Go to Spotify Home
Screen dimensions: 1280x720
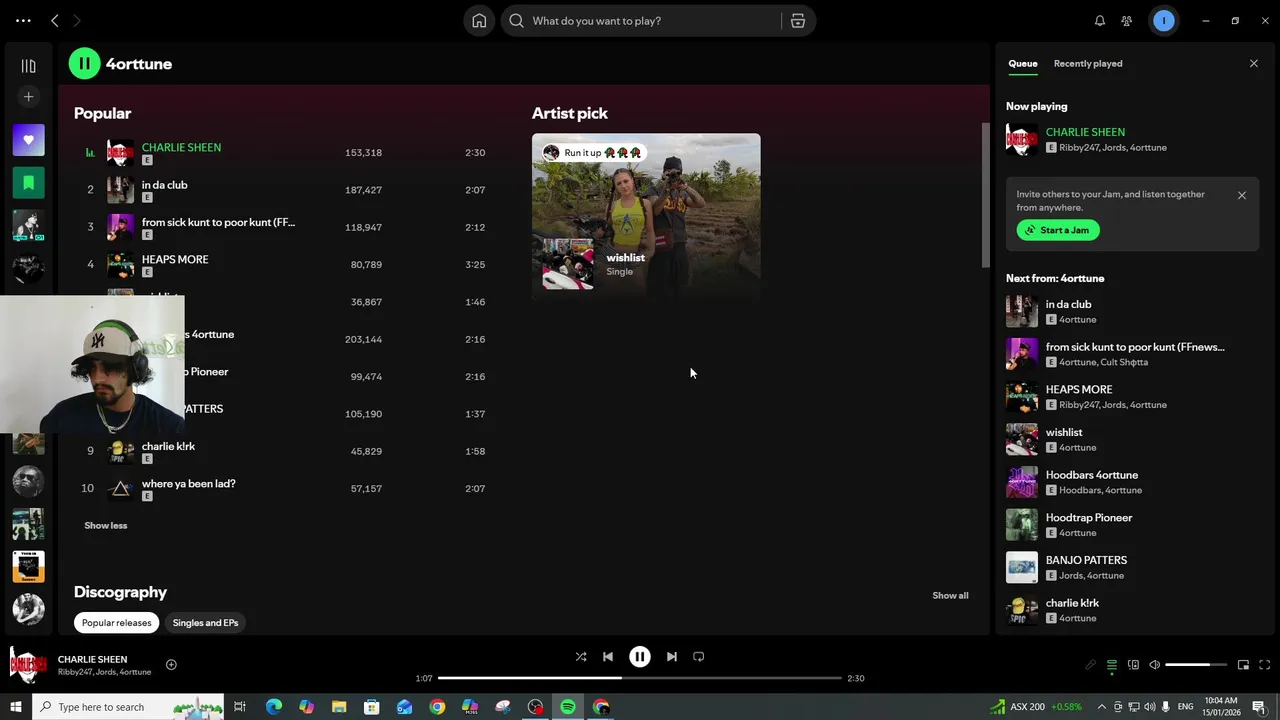click(479, 21)
